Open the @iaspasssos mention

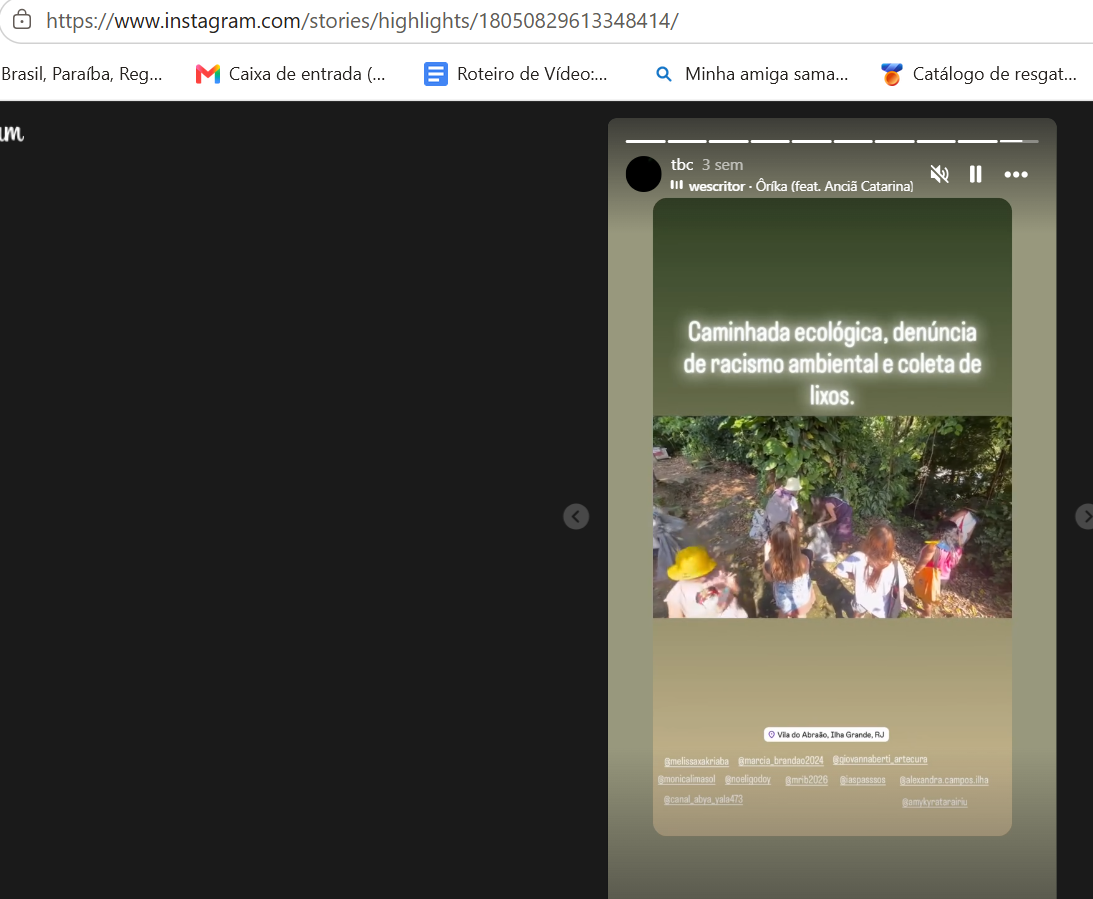point(862,780)
